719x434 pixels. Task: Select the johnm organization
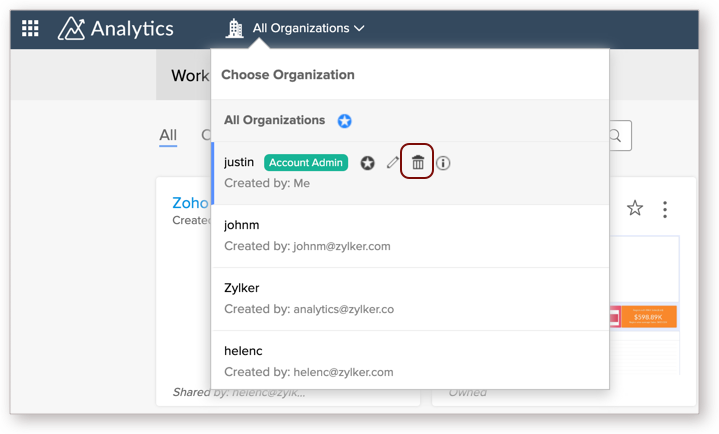coord(411,236)
